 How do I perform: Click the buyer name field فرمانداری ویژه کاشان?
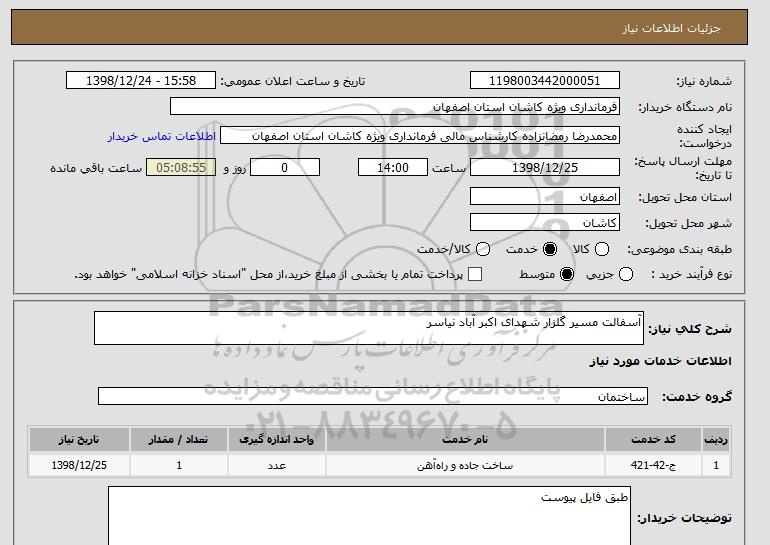tap(395, 107)
